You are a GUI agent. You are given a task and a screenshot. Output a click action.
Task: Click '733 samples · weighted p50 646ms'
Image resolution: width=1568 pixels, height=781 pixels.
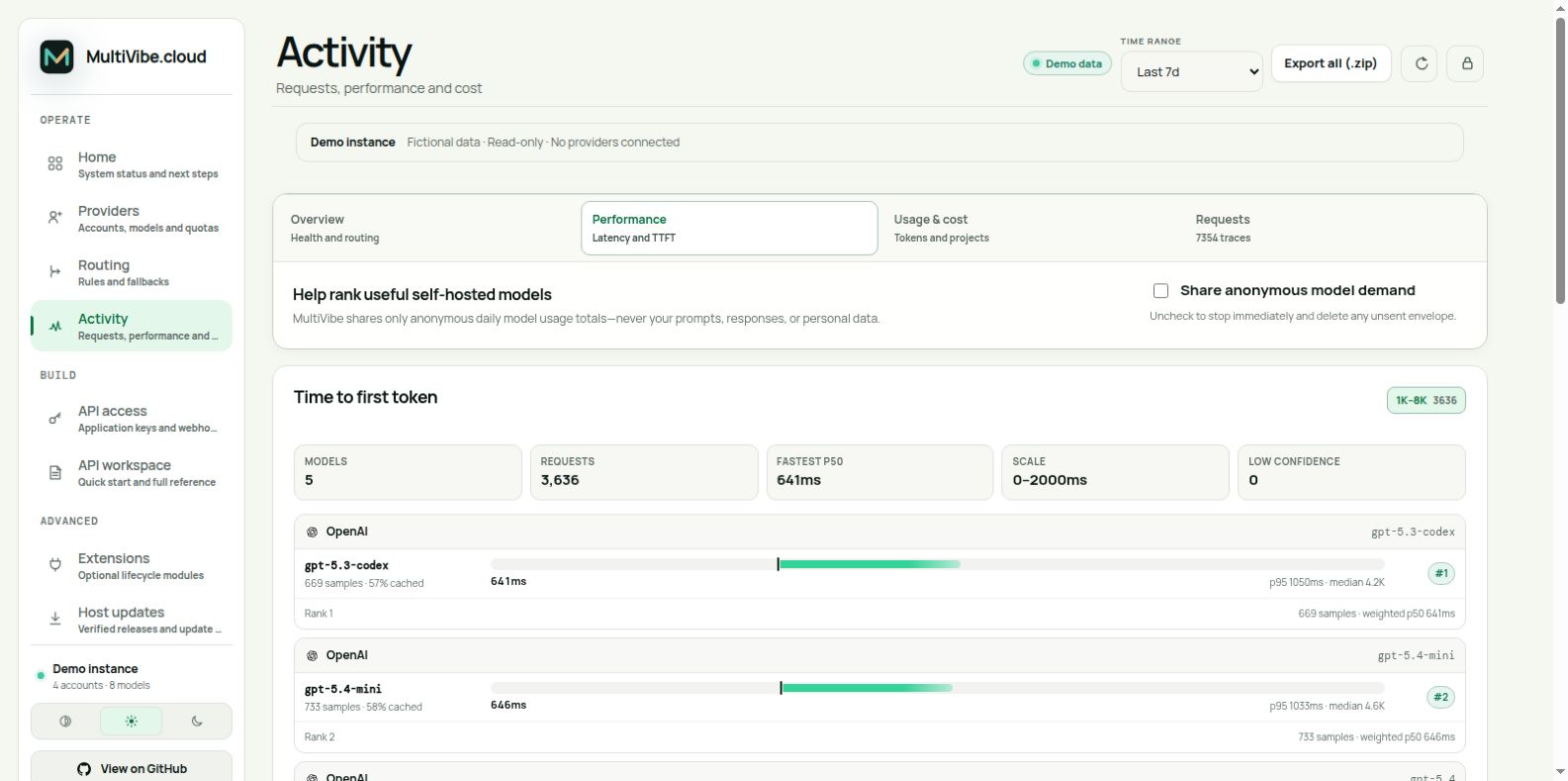coord(1376,737)
